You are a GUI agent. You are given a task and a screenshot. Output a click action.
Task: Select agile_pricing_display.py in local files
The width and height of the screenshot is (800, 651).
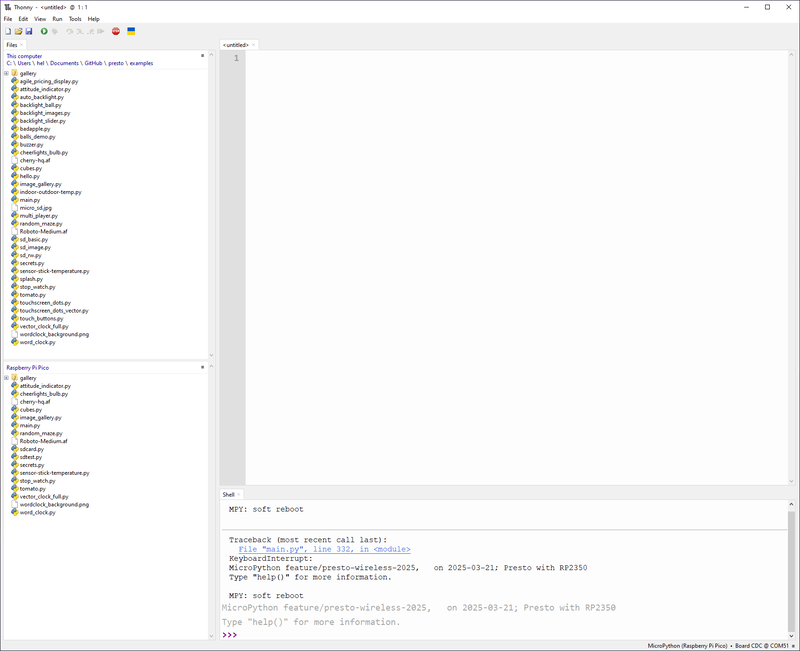pos(48,81)
